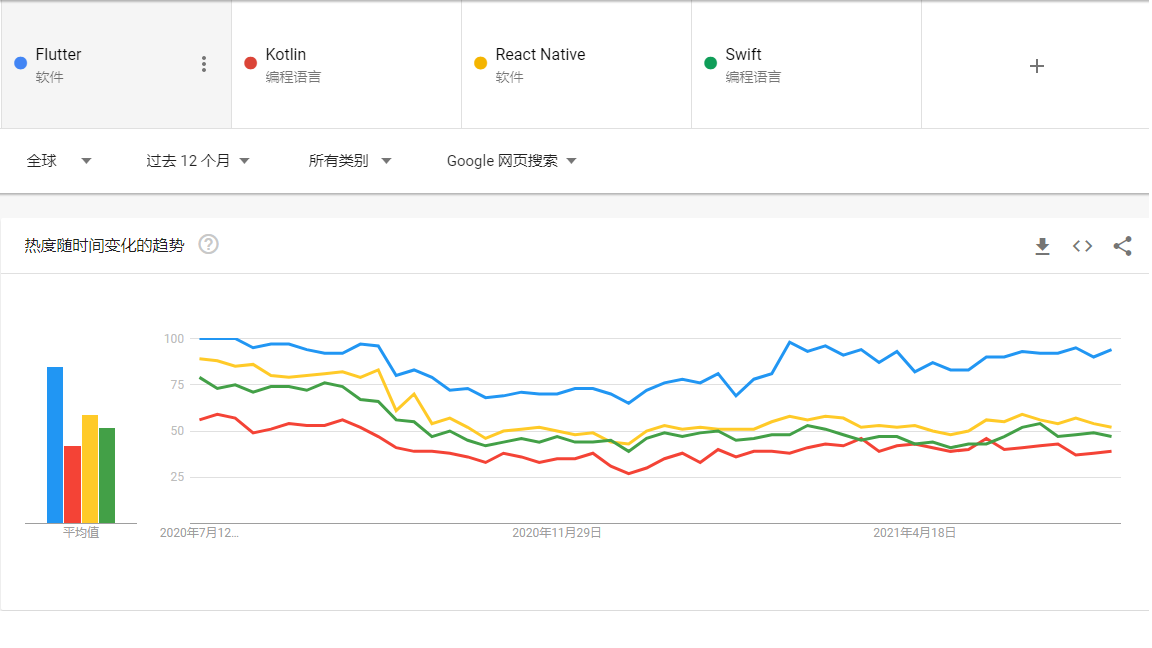Expand the 全球 region dropdown
This screenshot has width=1152, height=648.
59,161
